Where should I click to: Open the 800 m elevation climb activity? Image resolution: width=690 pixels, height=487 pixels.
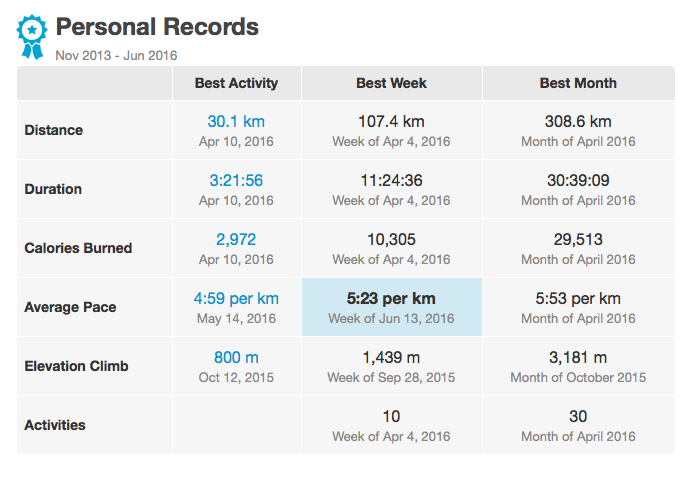point(236,358)
